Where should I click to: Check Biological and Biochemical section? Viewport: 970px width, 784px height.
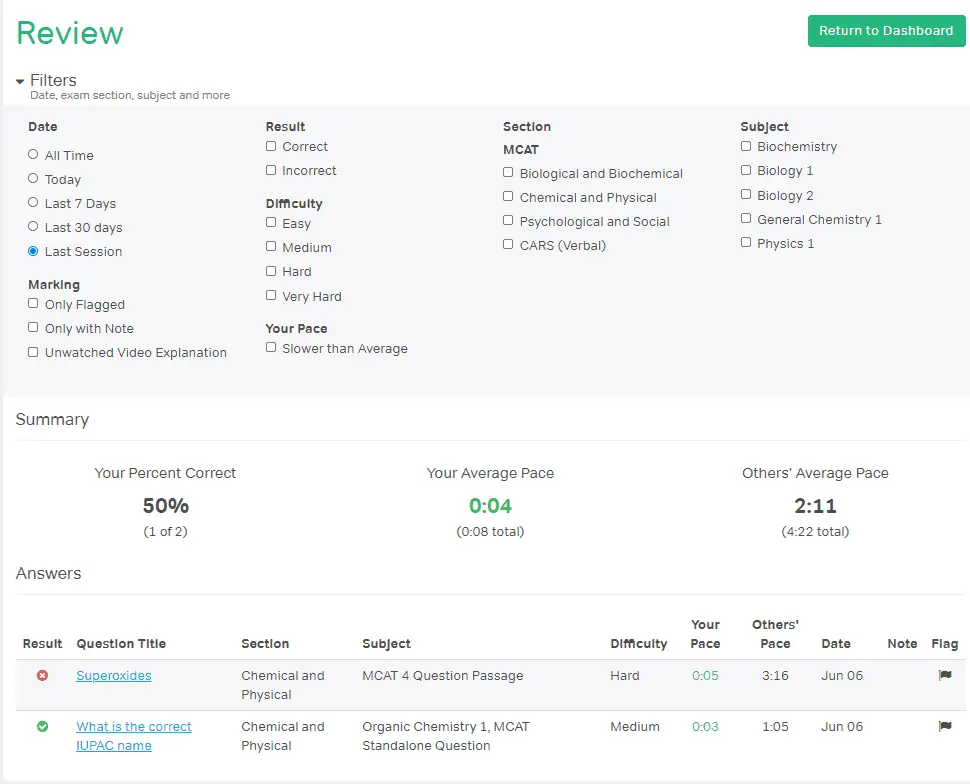[509, 173]
